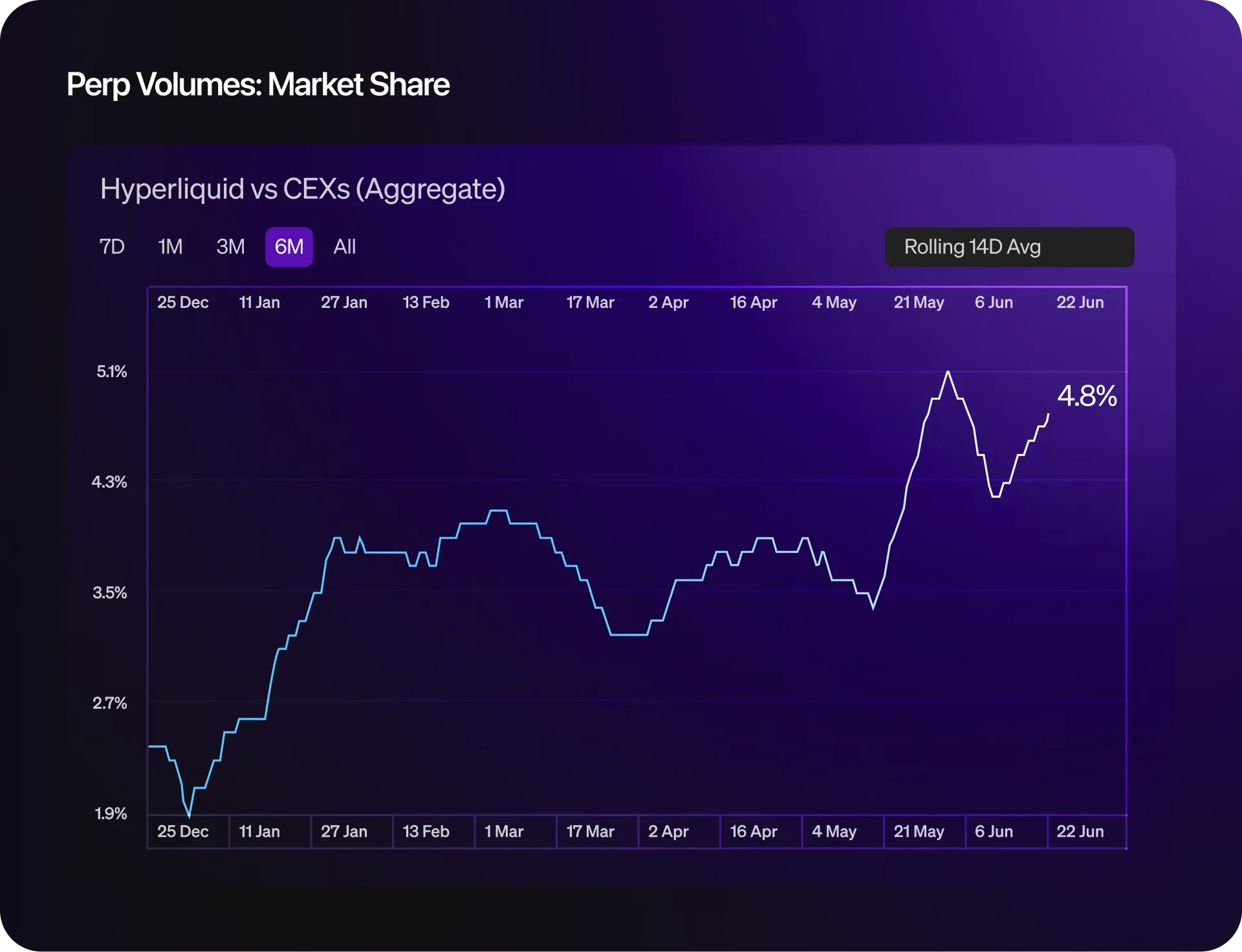The image size is (1242, 952).
Task: Select the active 6M range tab
Action: click(289, 247)
